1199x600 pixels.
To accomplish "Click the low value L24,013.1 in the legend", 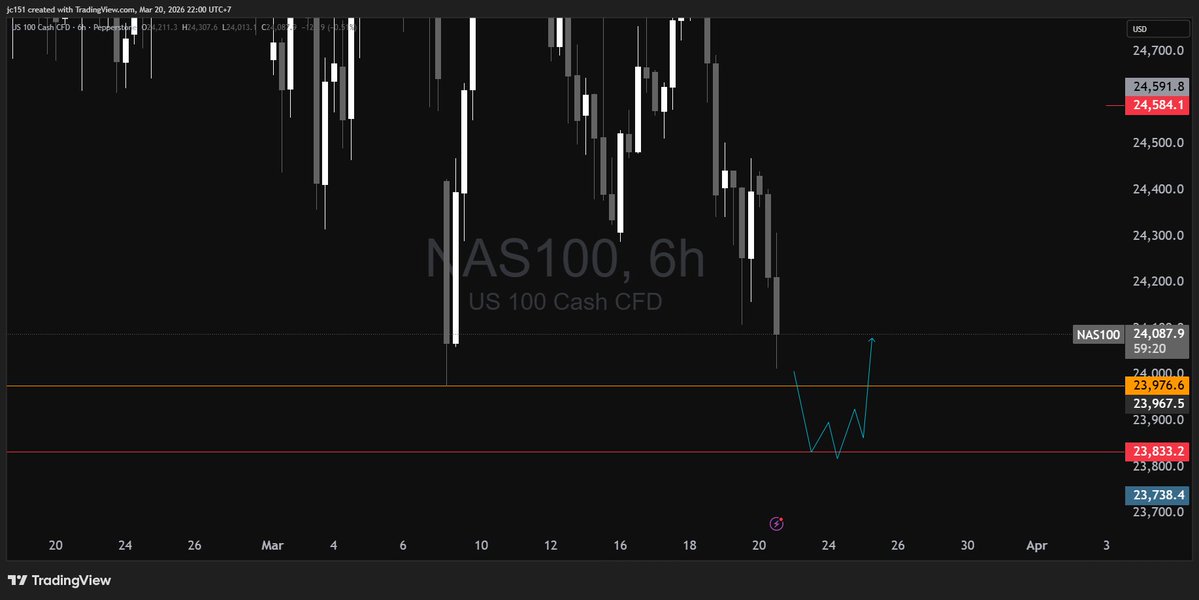I will (x=240, y=27).
